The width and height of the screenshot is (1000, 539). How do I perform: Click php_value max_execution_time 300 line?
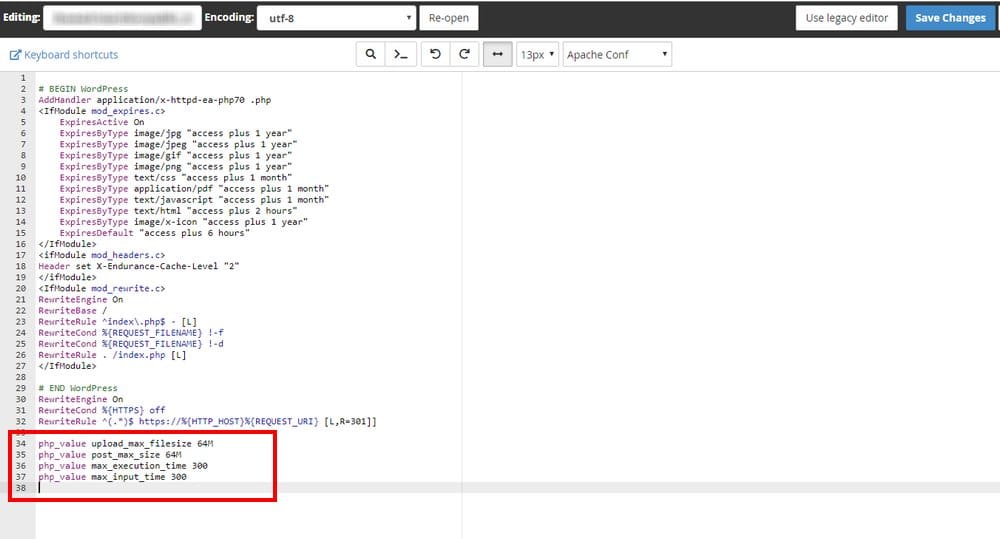[x=123, y=466]
